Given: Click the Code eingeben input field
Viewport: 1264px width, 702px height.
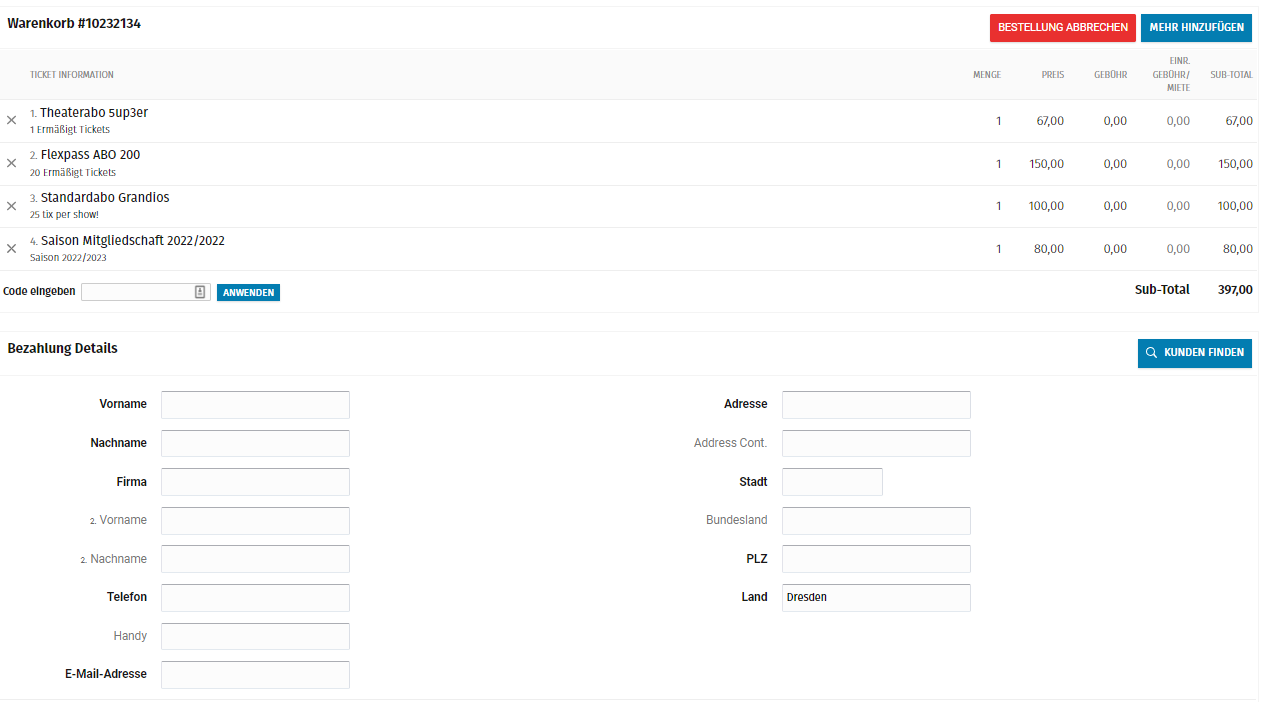Looking at the screenshot, I should pyautogui.click(x=137, y=292).
